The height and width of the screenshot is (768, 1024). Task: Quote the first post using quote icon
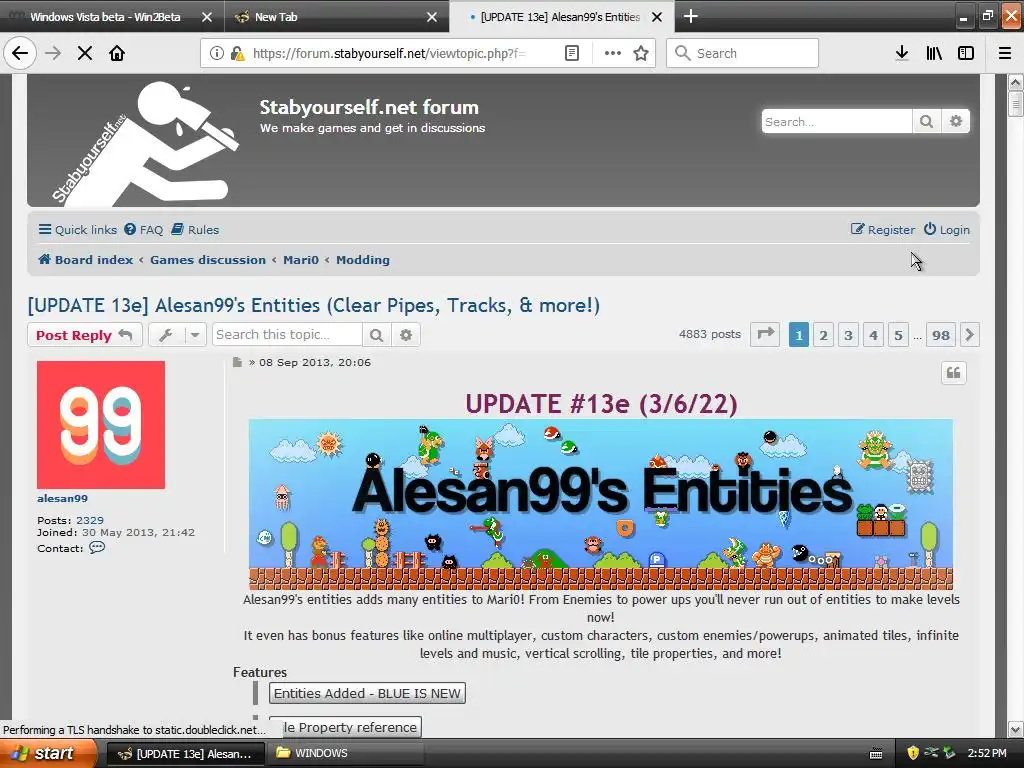pyautogui.click(x=953, y=373)
